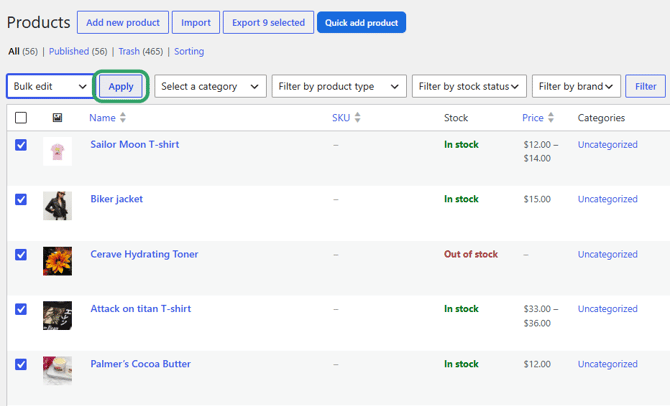This screenshot has width=670, height=406.
Task: Open the Bulk edit actions dropdown
Action: [50, 86]
